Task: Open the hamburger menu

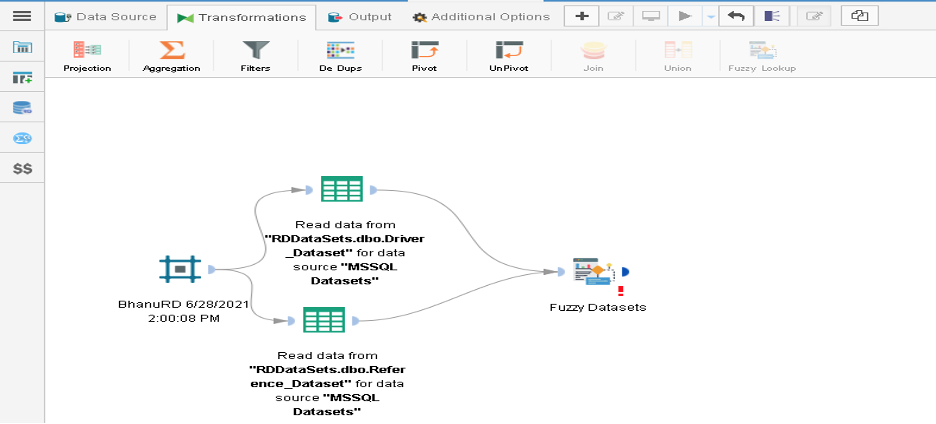Action: [22, 16]
